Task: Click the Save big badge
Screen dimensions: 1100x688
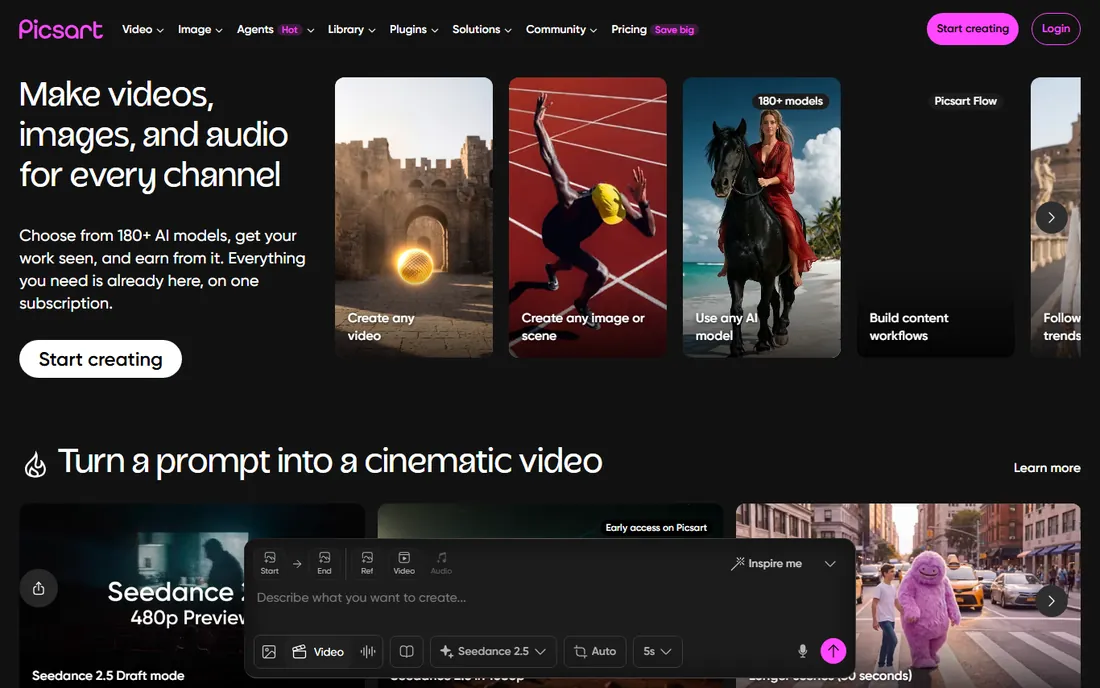Action: tap(674, 29)
